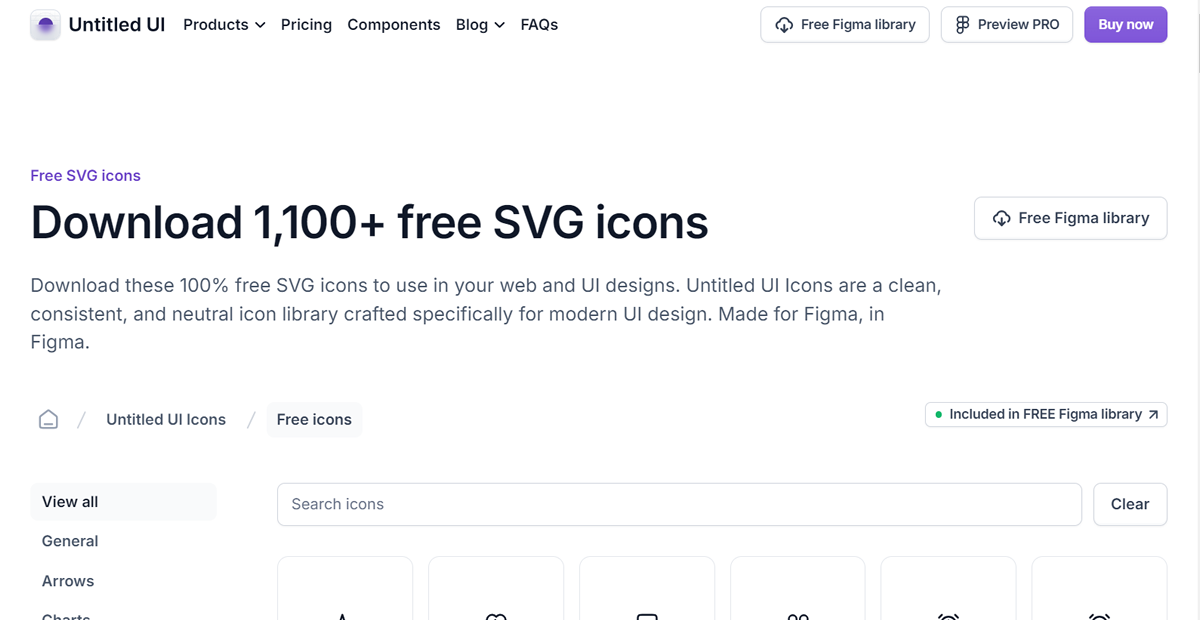Expand the Blog dropdown menu

coord(480,24)
